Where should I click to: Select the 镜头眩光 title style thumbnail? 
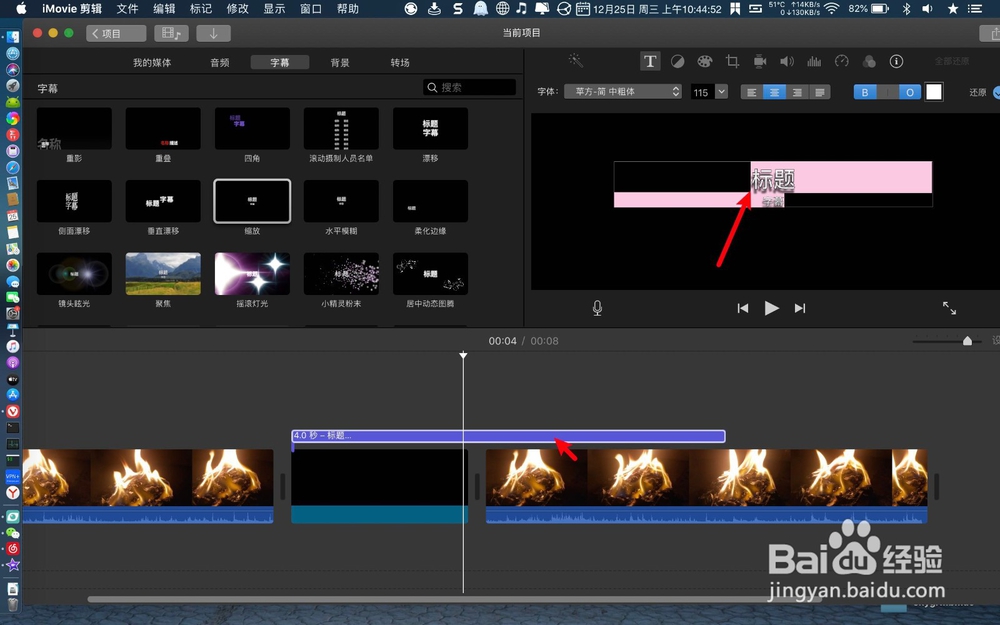[x=74, y=274]
